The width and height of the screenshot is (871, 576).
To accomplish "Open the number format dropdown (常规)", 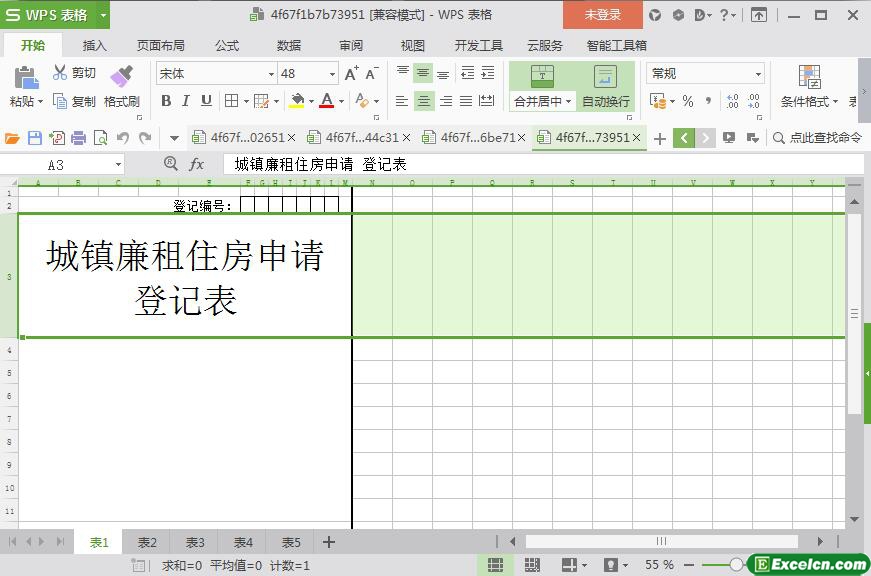I will pos(758,74).
